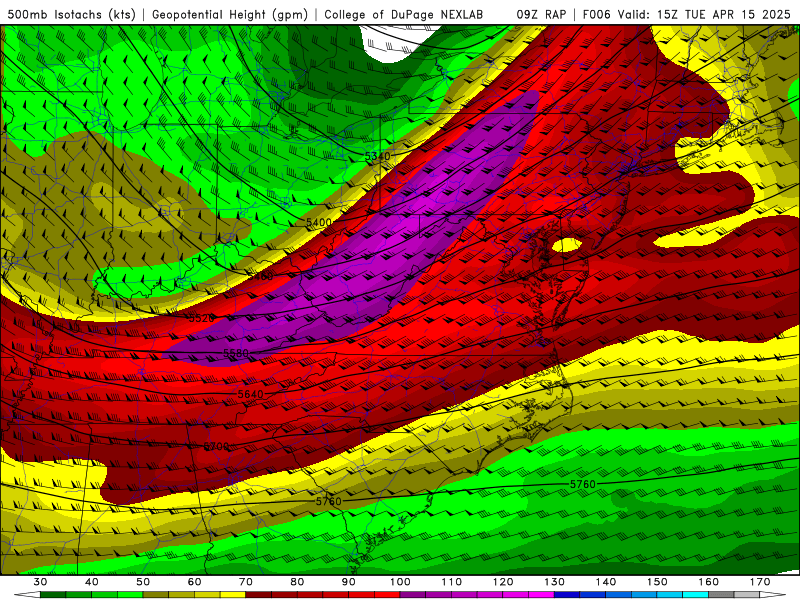Screen dimensions: 800x600
Task: Click the "Geopotential Height (gpm)" header text
Action: (230, 14)
